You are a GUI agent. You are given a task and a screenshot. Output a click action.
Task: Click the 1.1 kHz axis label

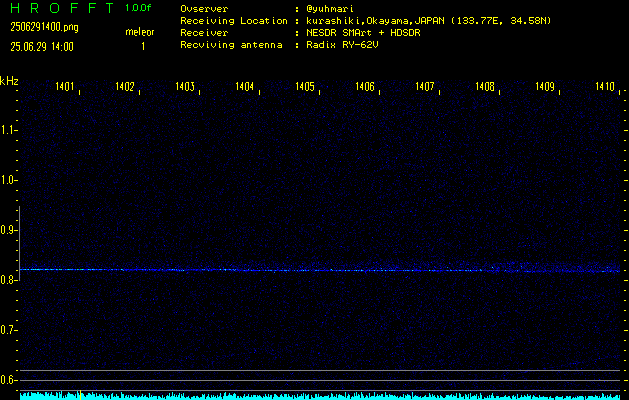(8, 130)
